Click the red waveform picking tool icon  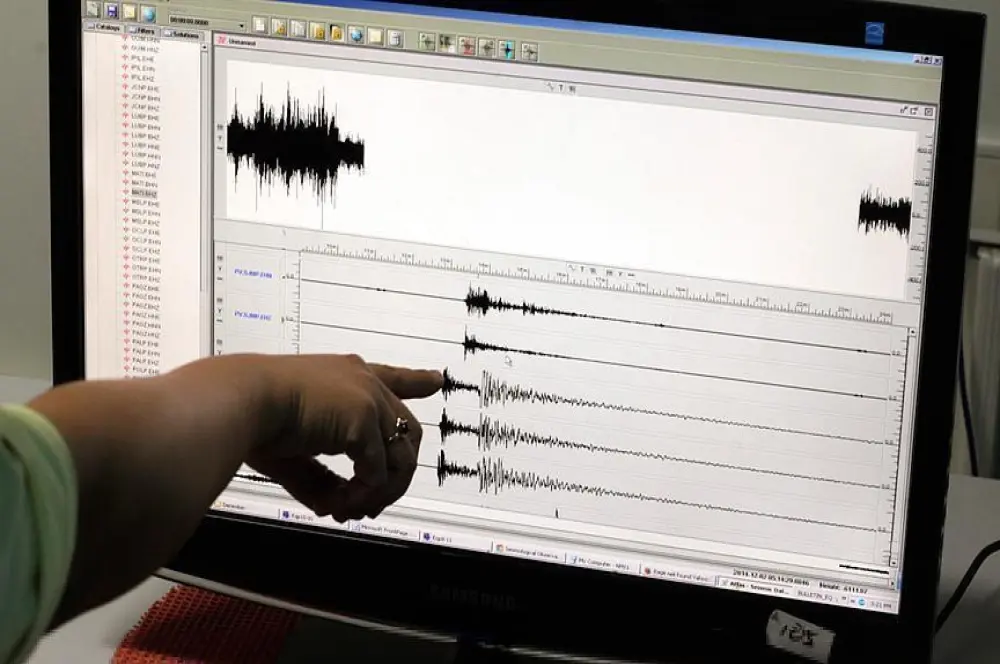click(x=467, y=45)
